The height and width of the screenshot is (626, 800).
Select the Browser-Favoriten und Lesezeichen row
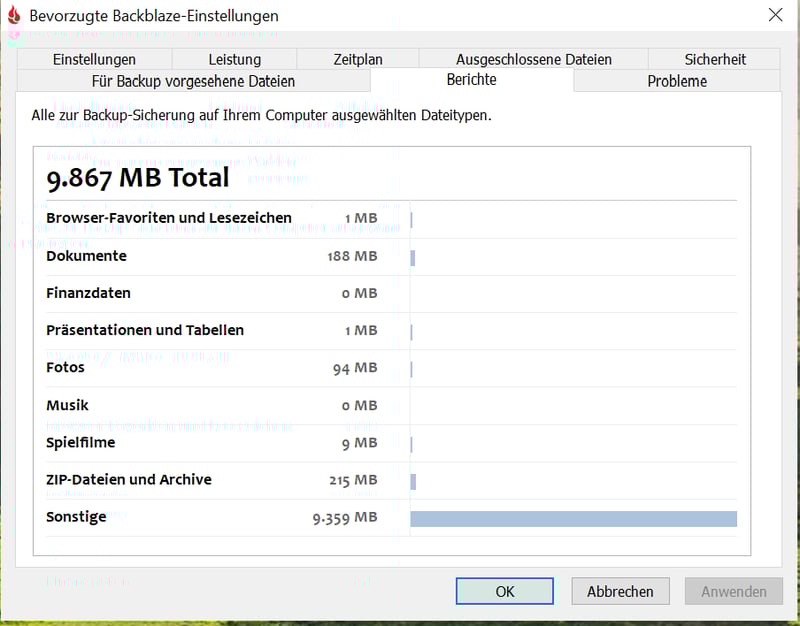169,218
